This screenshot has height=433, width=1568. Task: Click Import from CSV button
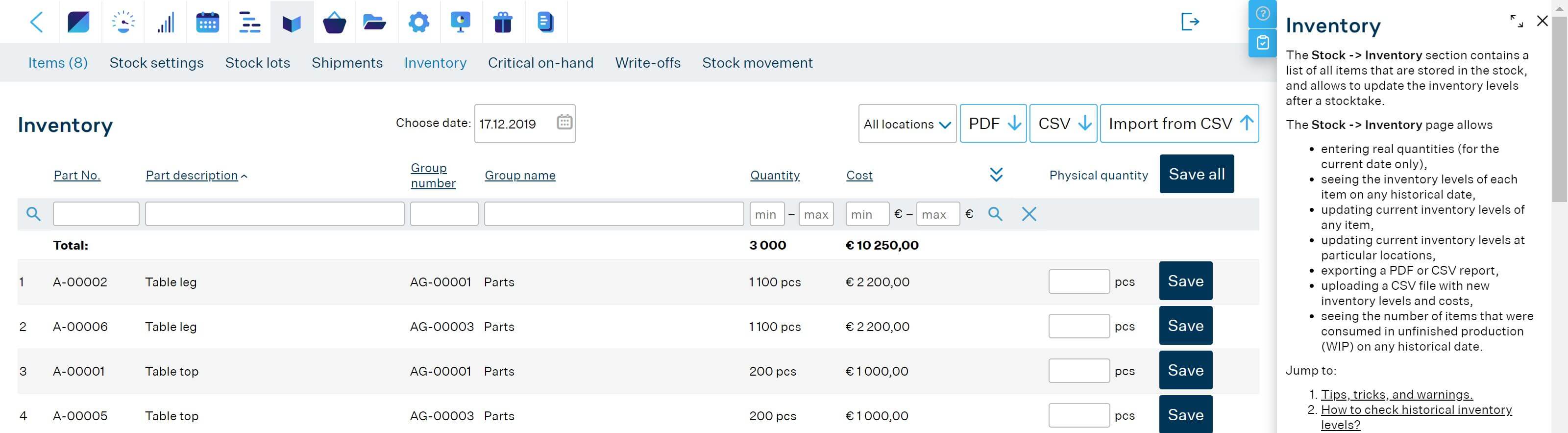[x=1179, y=124]
